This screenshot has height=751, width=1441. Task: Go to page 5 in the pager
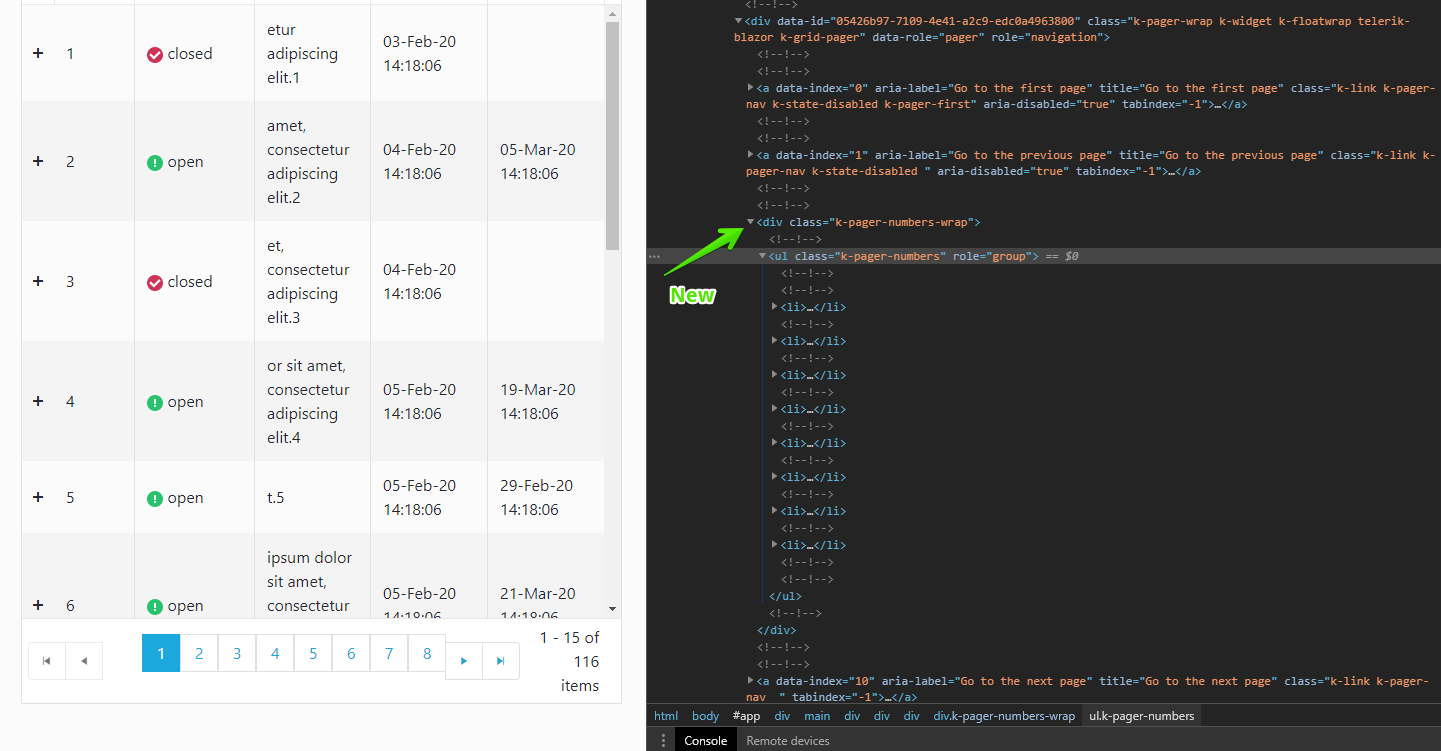pyautogui.click(x=313, y=653)
